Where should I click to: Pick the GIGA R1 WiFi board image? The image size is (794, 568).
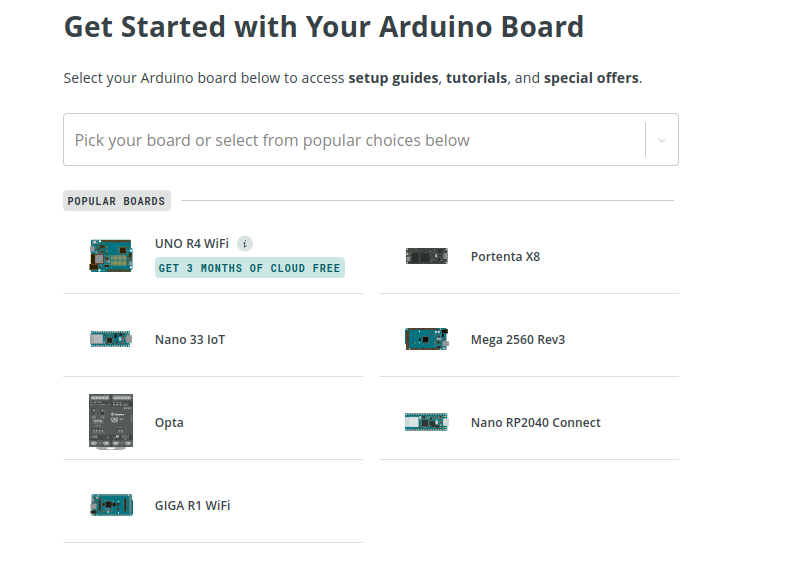tap(111, 505)
